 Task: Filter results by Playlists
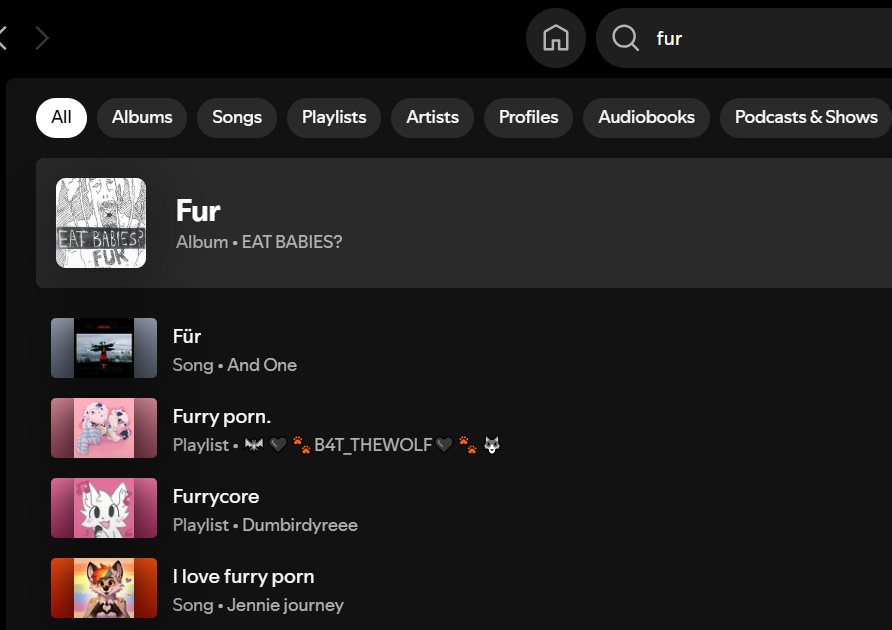tap(334, 118)
